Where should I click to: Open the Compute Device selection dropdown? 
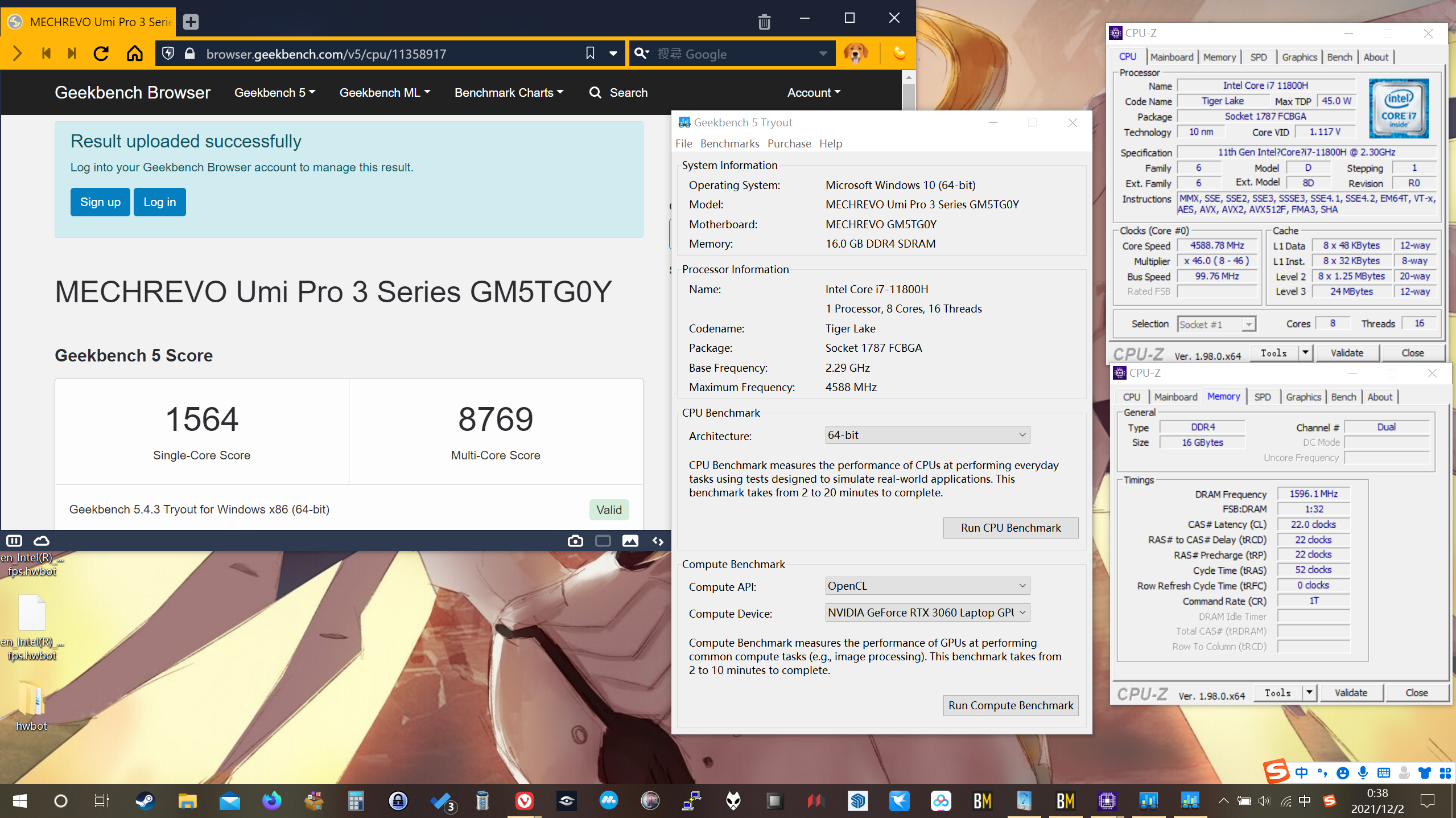click(x=927, y=613)
